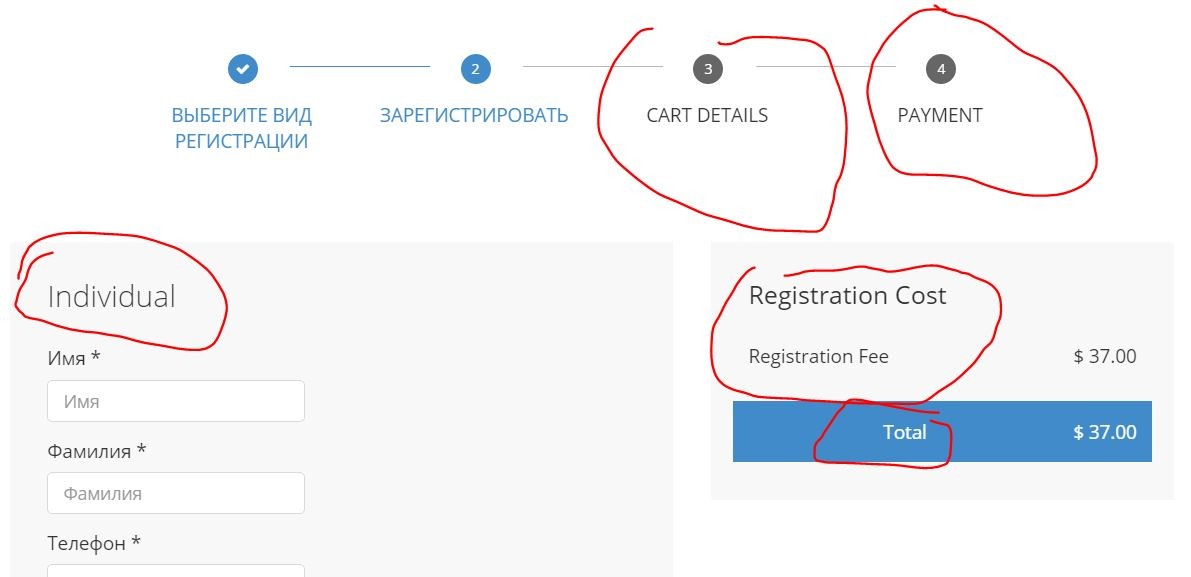Go back to ВЫБЕРИТЕ ВИД РЕГИСТРАЦИИ step

pyautogui.click(x=241, y=128)
